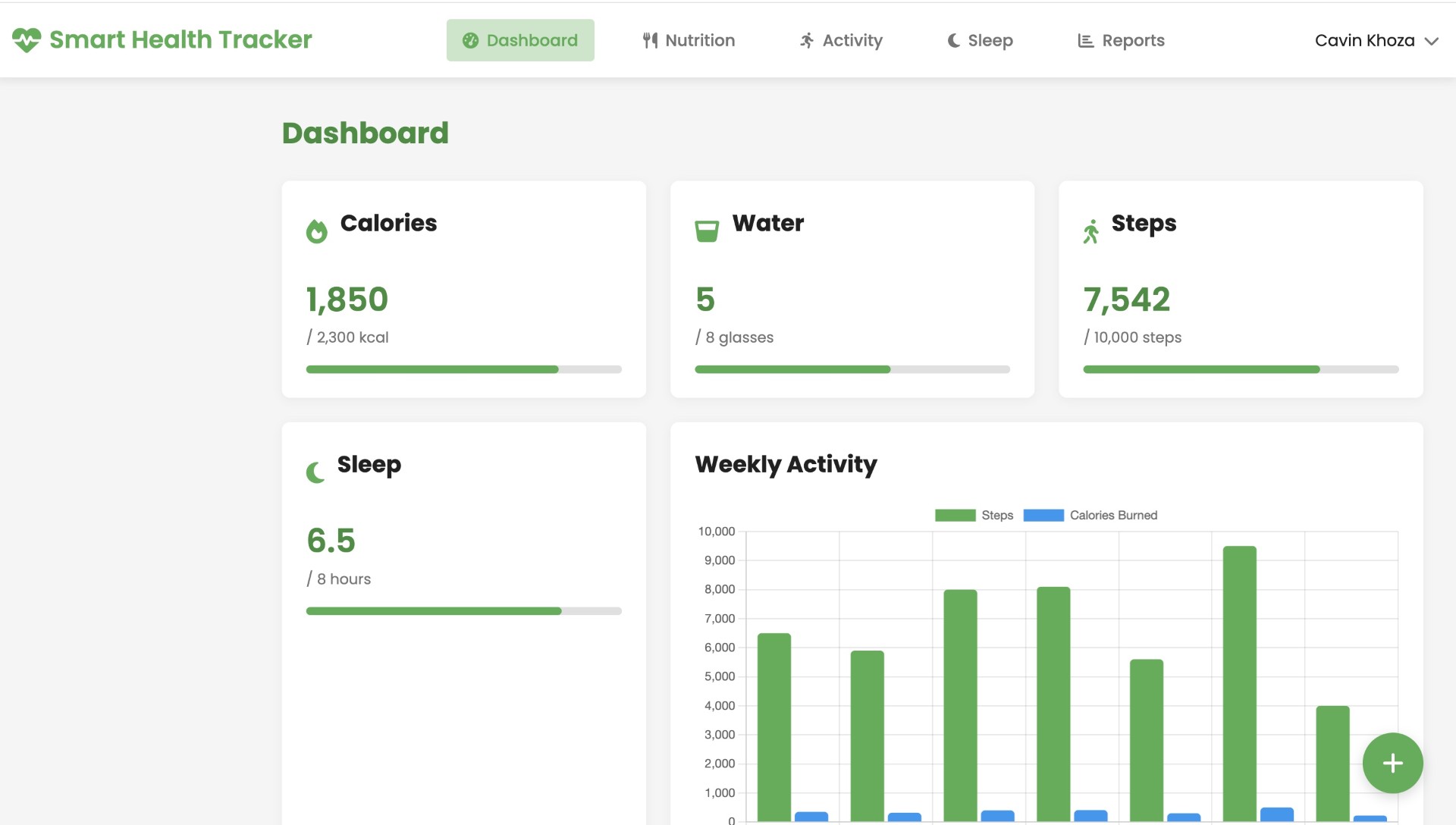Click the moon icon on the Sleep card
The height and width of the screenshot is (825, 1456).
pos(315,472)
